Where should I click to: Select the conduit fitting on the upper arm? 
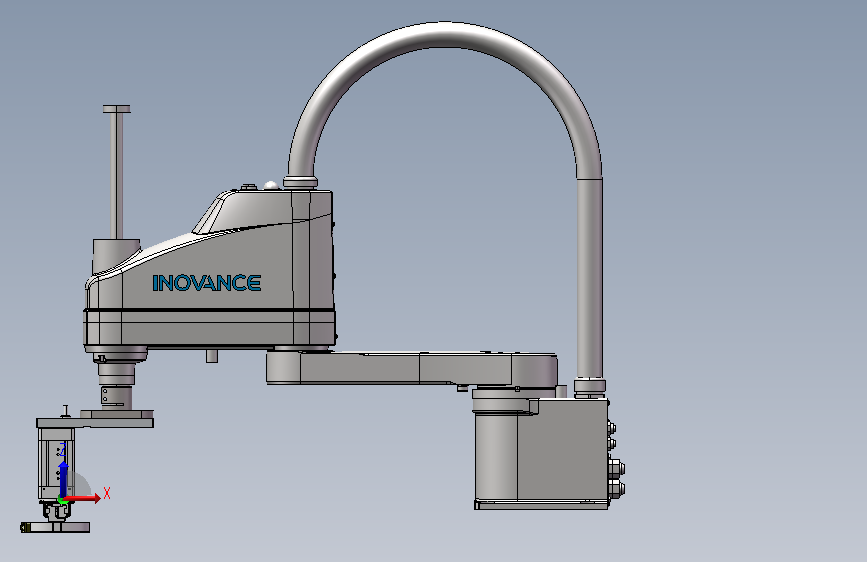point(300,183)
